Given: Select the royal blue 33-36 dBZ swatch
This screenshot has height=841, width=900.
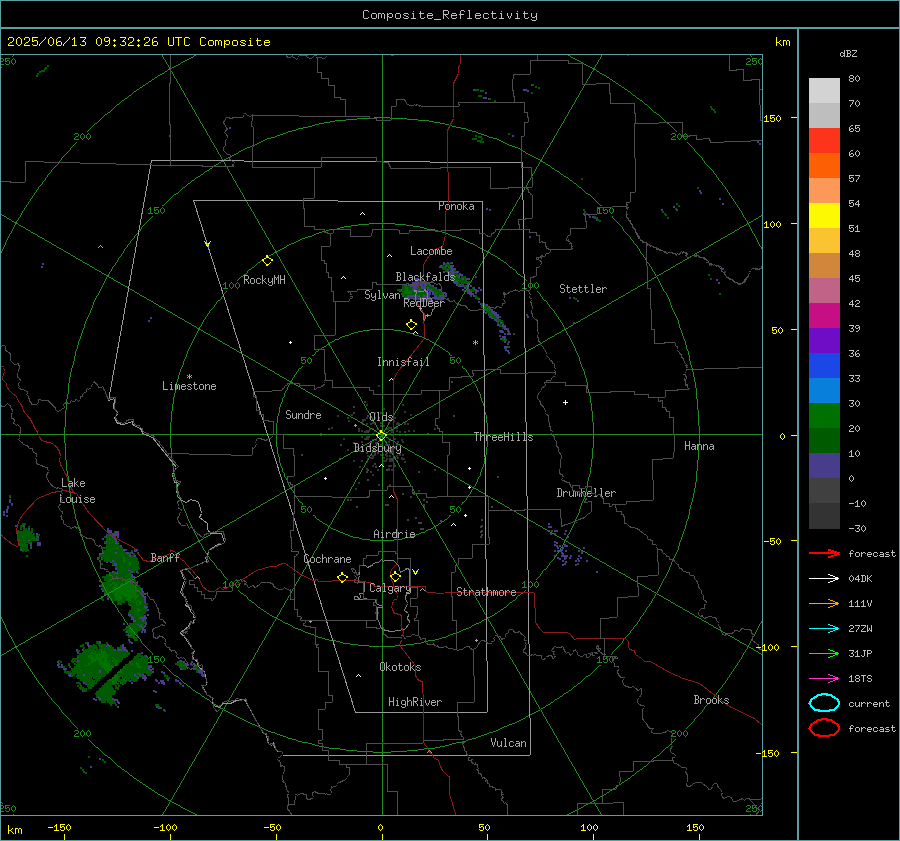Looking at the screenshot, I should (x=824, y=366).
